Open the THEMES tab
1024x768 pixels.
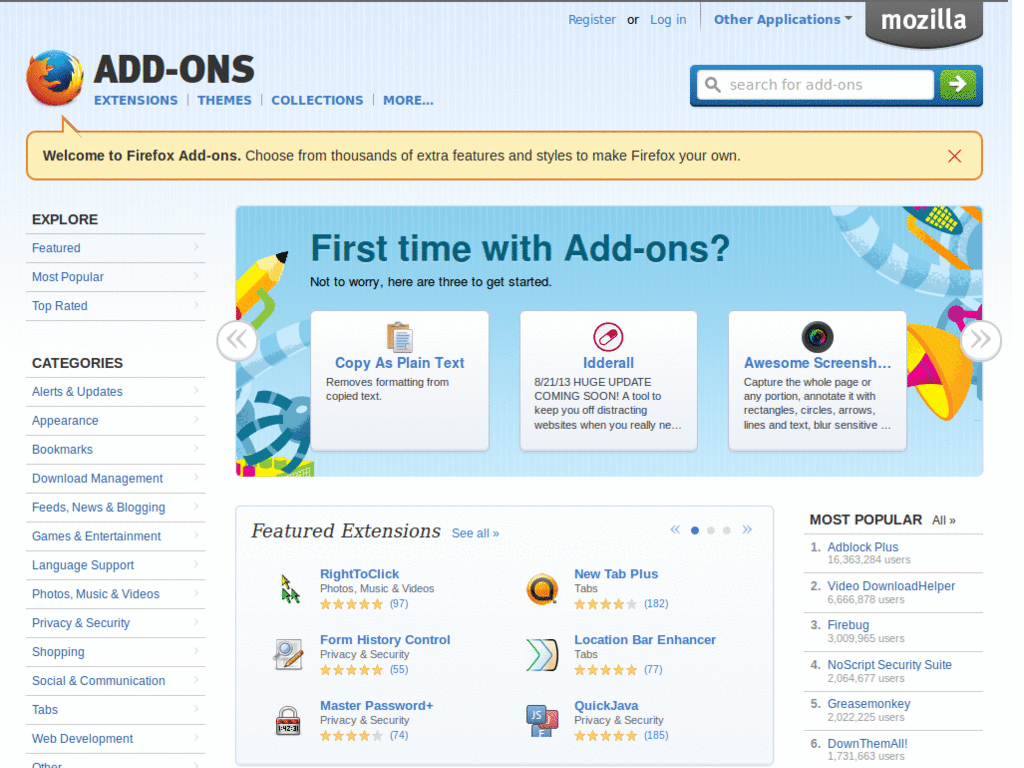(x=224, y=100)
